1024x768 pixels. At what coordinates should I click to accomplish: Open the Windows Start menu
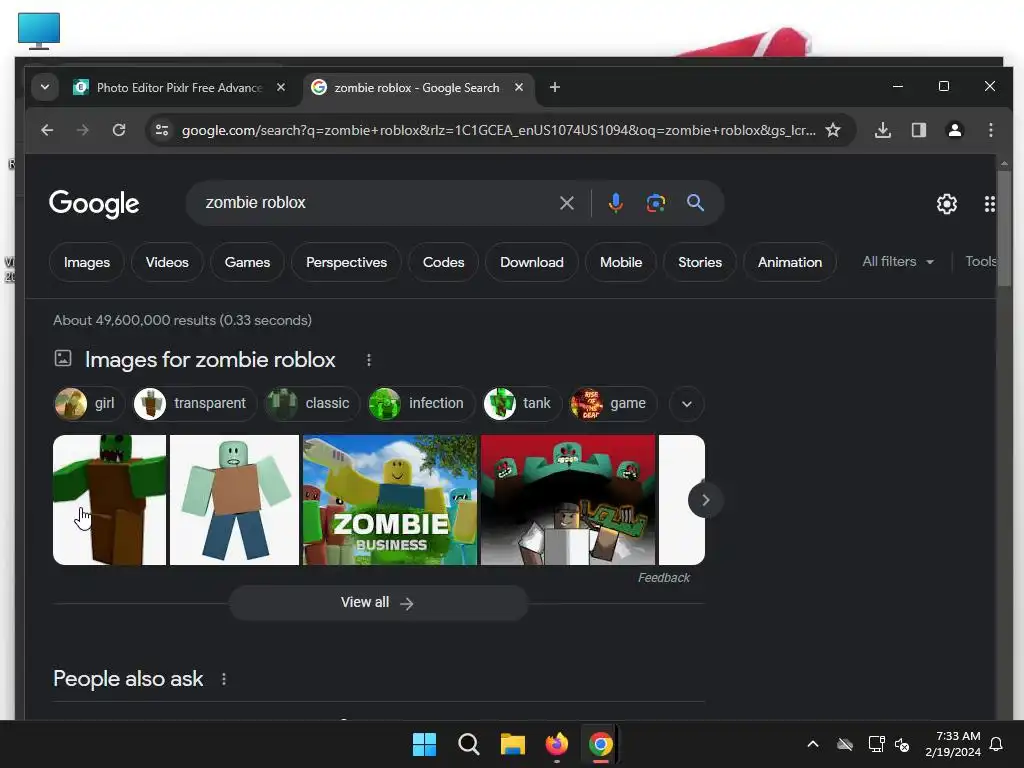coord(424,744)
